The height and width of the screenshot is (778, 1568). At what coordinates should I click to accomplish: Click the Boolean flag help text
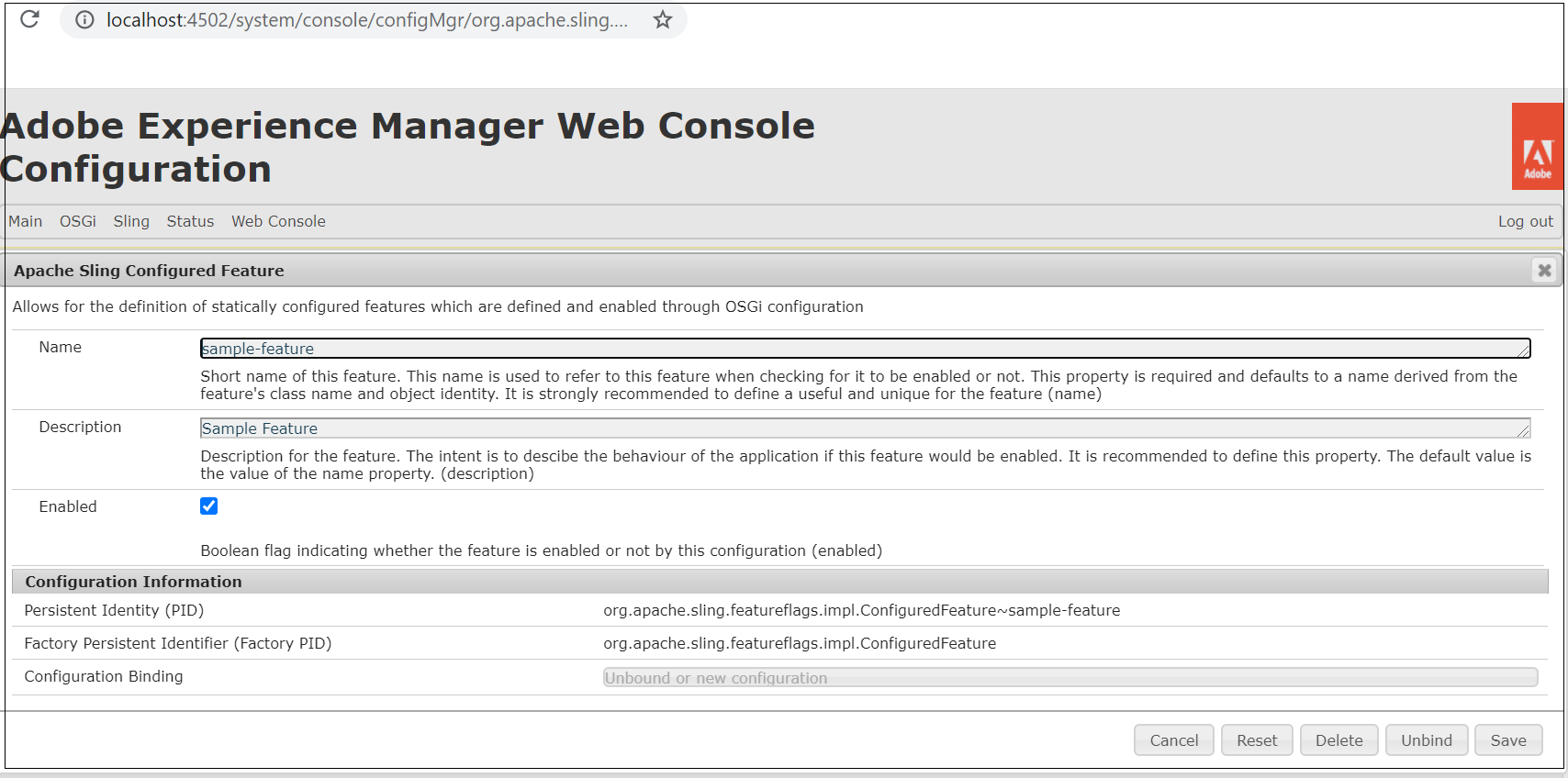[541, 550]
